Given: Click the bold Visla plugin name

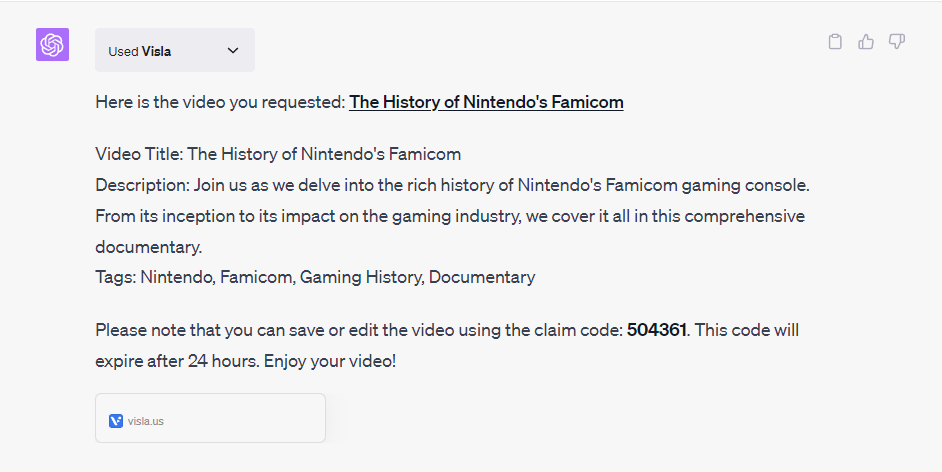Looking at the screenshot, I should [x=156, y=52].
